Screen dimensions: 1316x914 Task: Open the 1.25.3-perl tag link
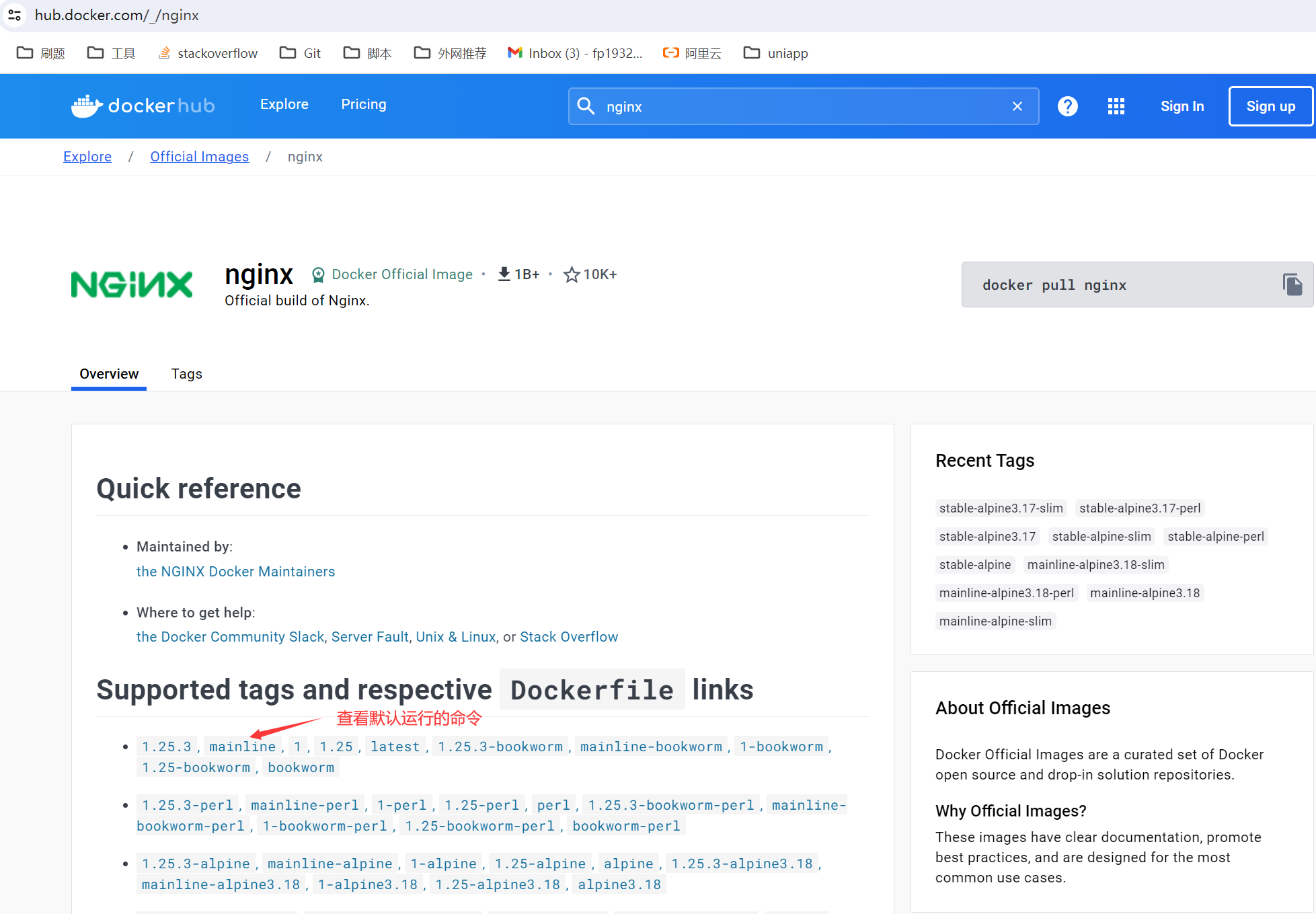tap(188, 805)
